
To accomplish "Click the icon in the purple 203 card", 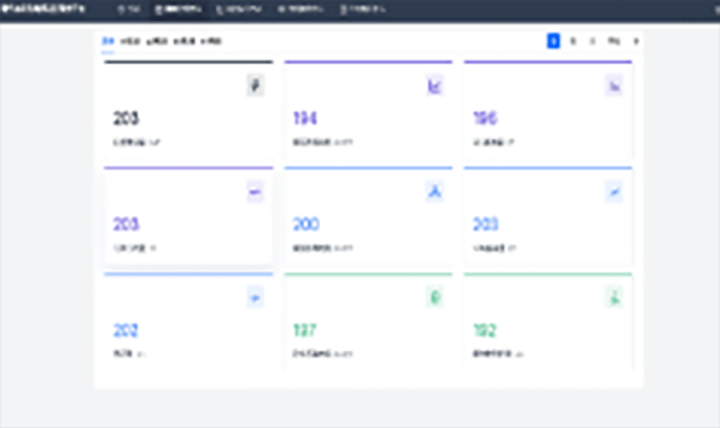I will pyautogui.click(x=255, y=192).
